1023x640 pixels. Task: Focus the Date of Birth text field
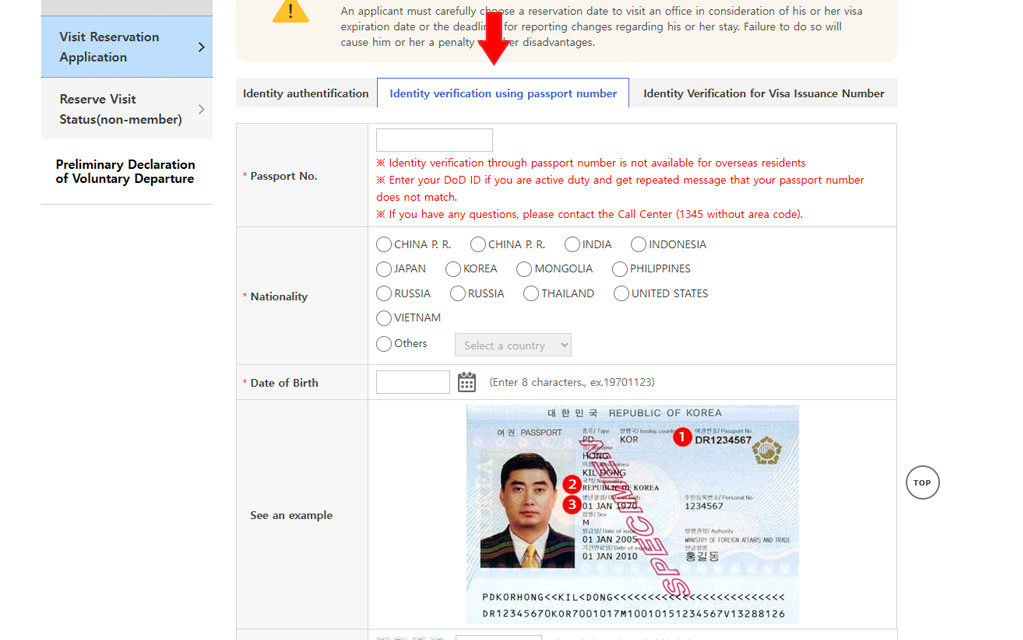point(412,382)
